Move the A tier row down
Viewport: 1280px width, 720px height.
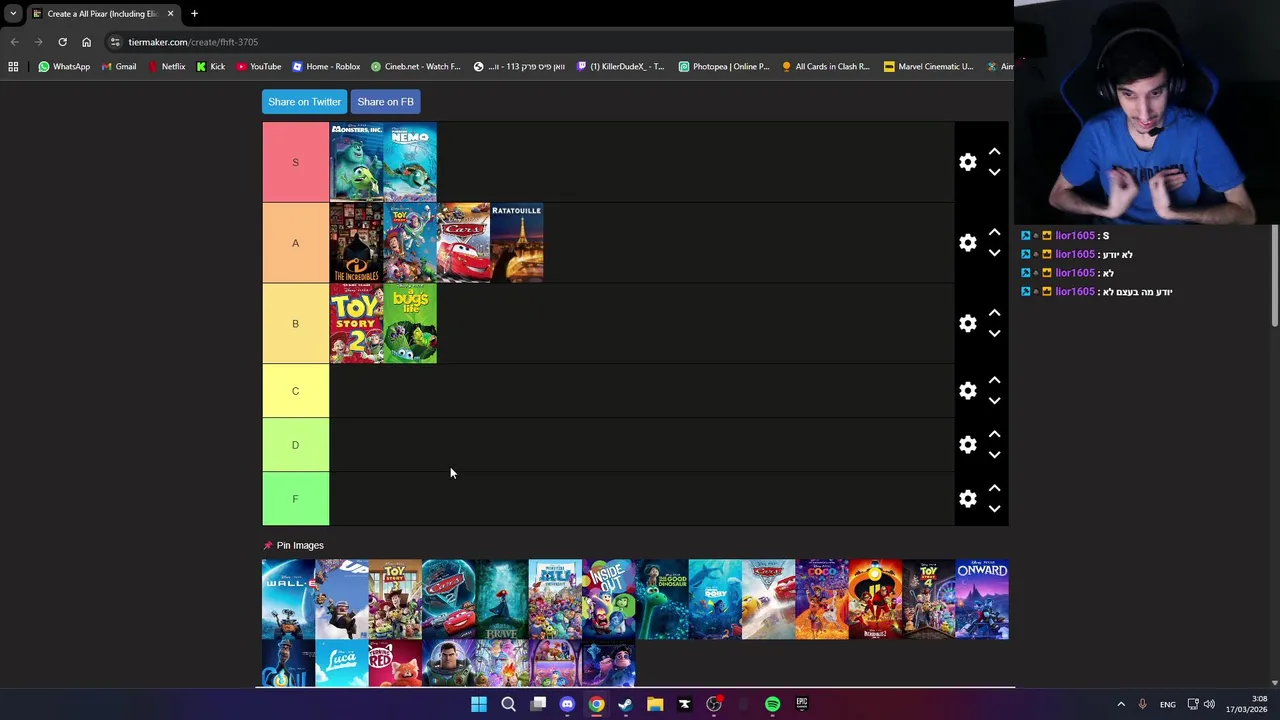[994, 253]
